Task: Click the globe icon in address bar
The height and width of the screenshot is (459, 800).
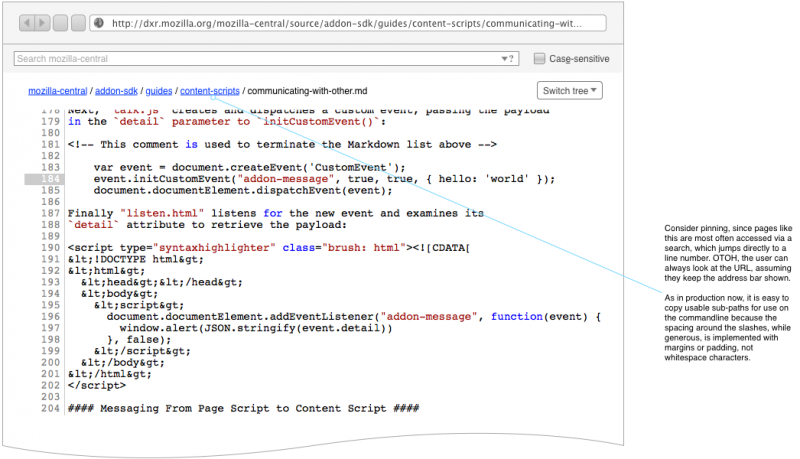Action: (99, 23)
